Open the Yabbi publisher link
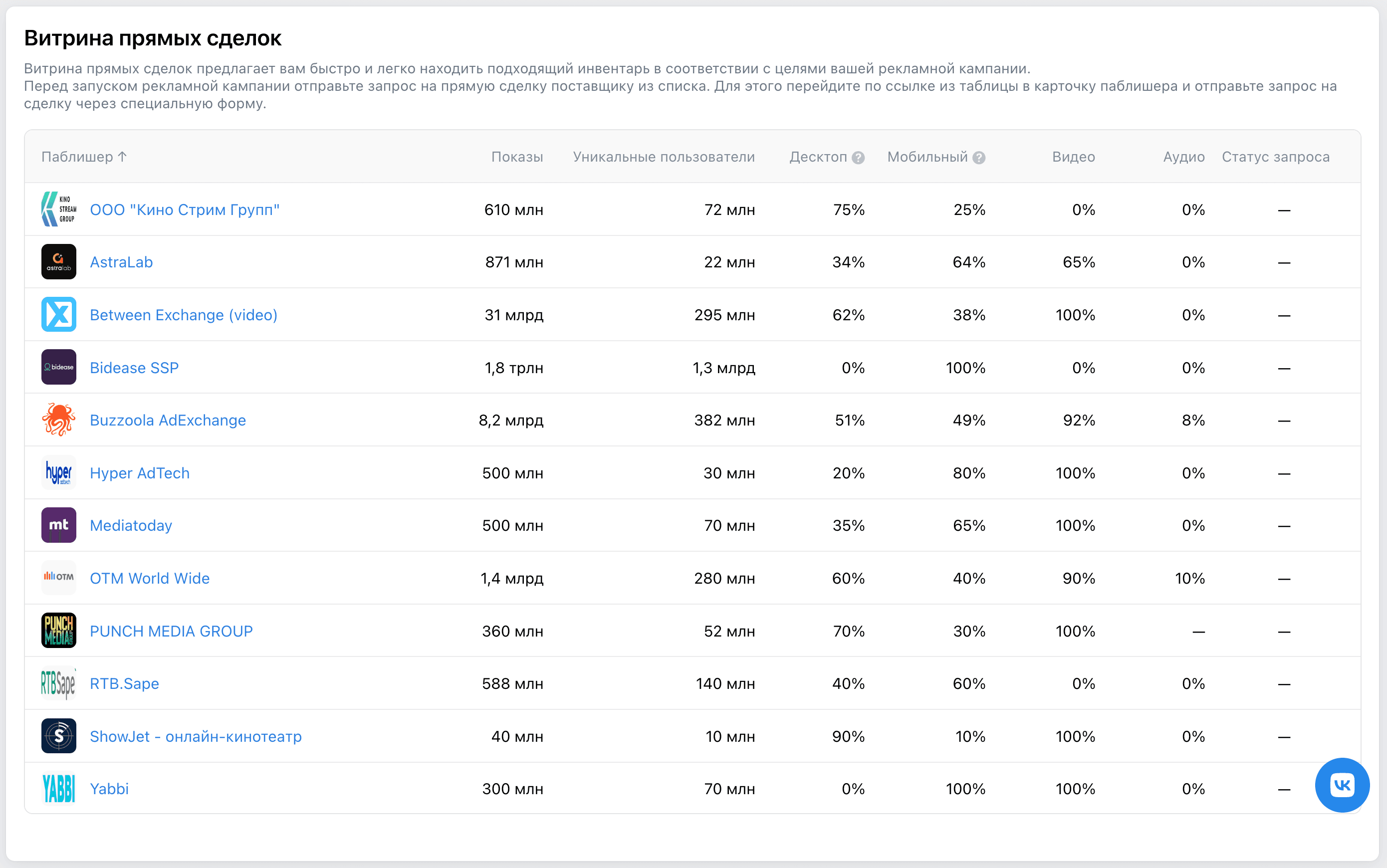The height and width of the screenshot is (868, 1387). pyautogui.click(x=109, y=789)
